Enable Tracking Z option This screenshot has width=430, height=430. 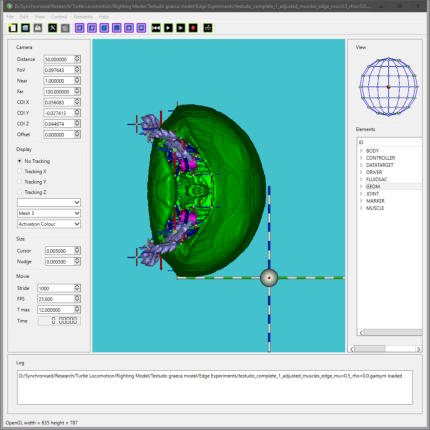point(20,192)
